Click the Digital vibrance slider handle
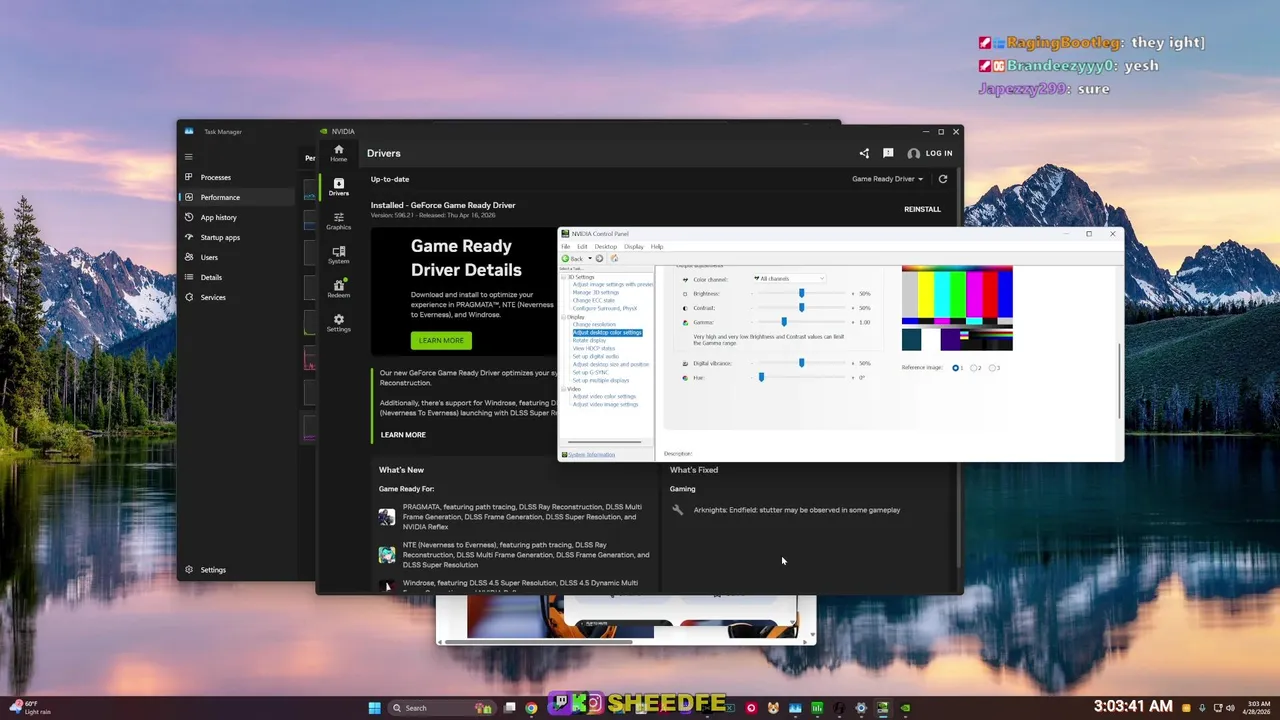This screenshot has height=720, width=1280. (802, 363)
